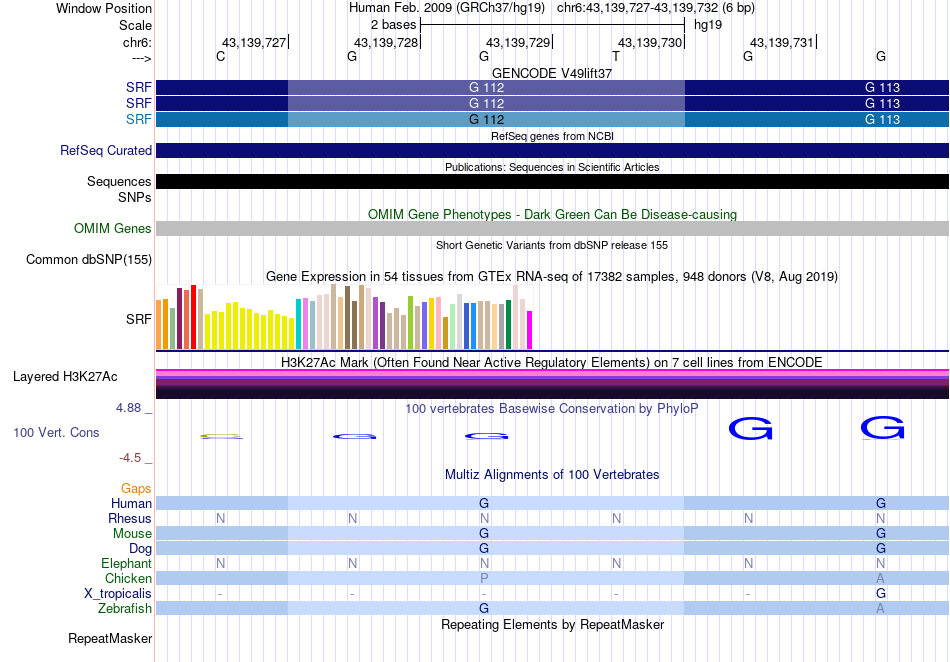
Task: Click the SRF label beside GTEx bar chart
Action: point(139,319)
